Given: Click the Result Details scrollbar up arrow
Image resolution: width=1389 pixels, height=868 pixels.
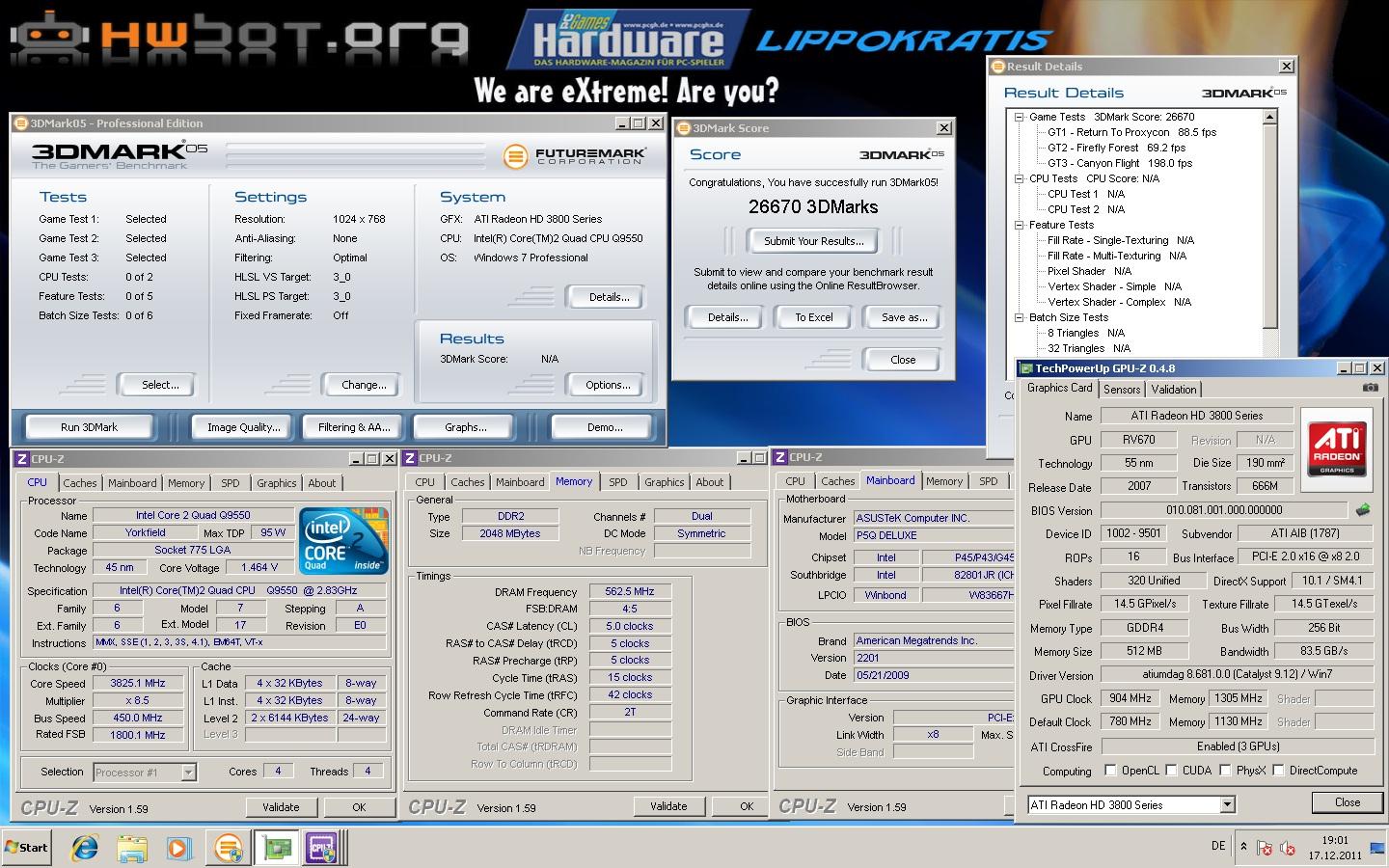Looking at the screenshot, I should click(1270, 117).
